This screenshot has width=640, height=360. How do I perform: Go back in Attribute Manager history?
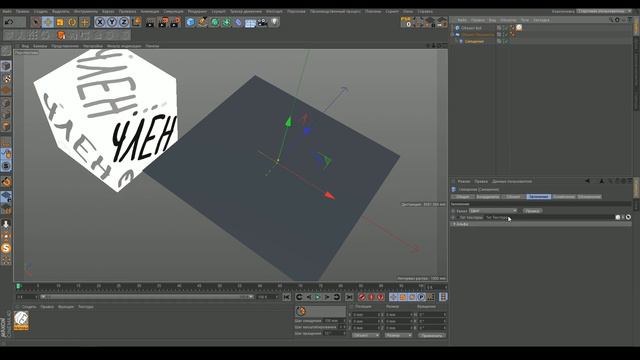(587, 181)
